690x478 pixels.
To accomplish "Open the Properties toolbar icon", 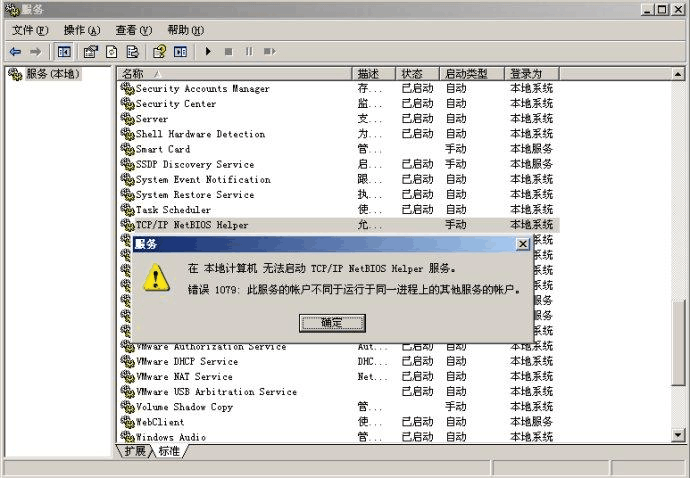I will click(91, 51).
